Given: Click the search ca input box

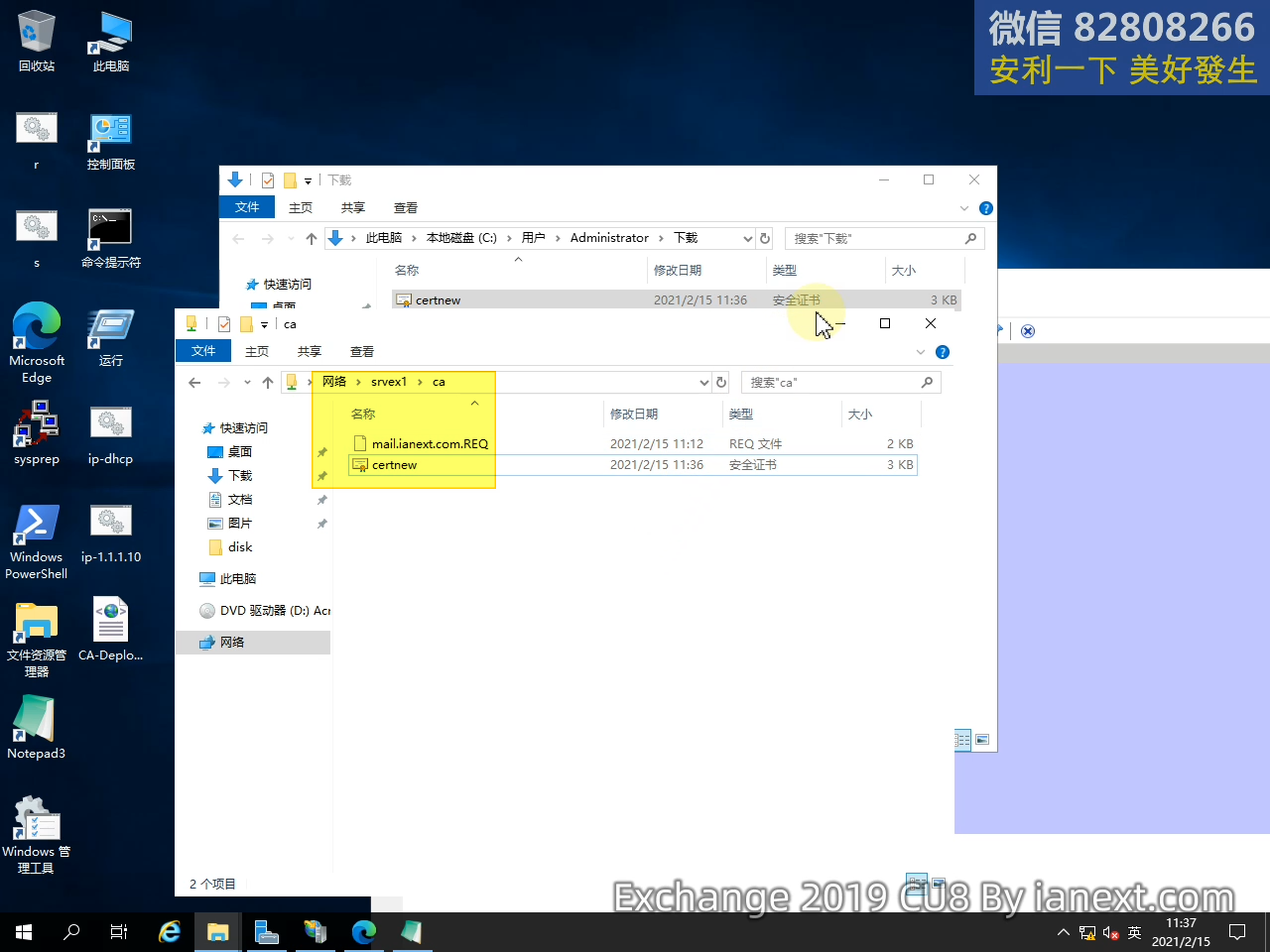Looking at the screenshot, I should coord(840,383).
